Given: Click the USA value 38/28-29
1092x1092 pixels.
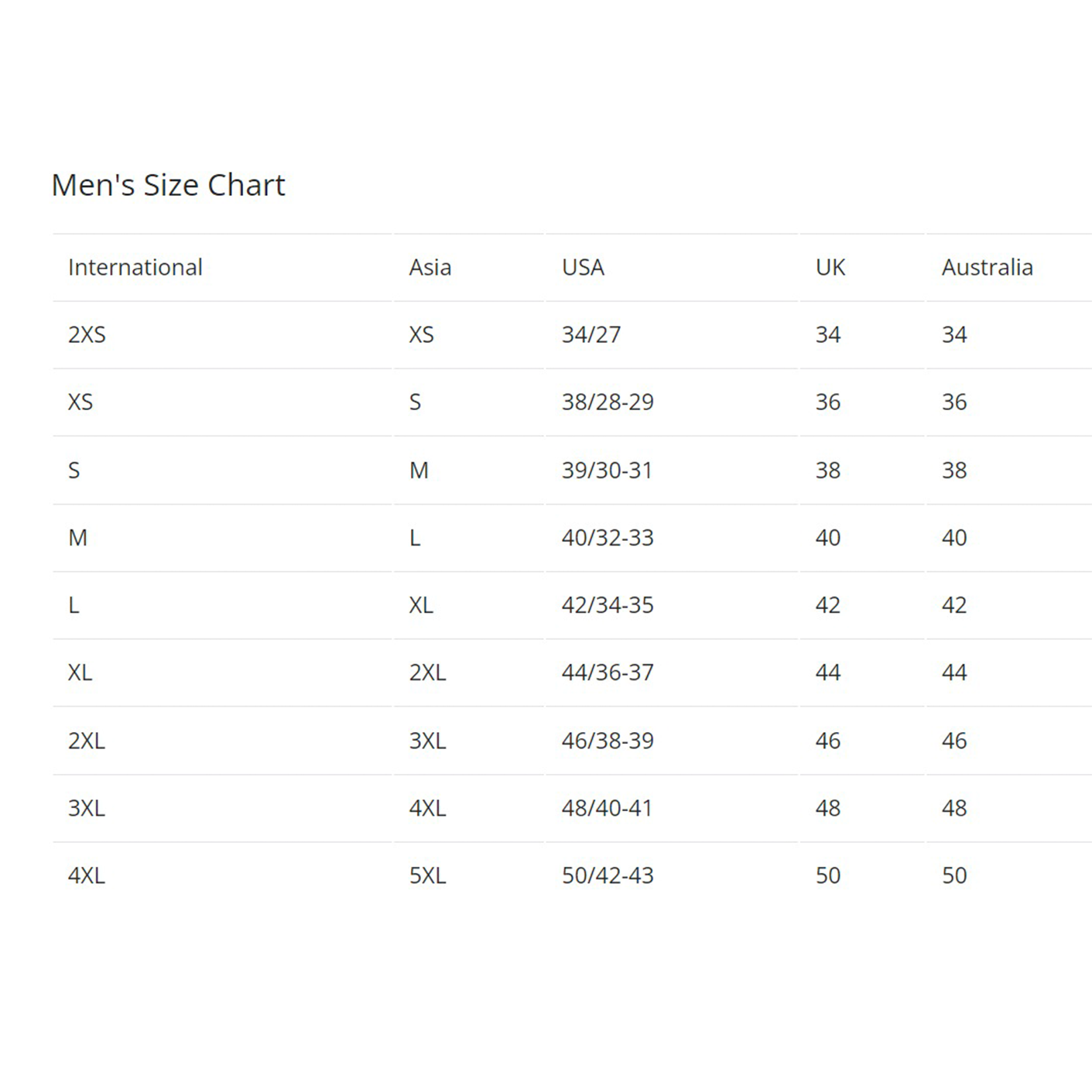Looking at the screenshot, I should tap(607, 402).
